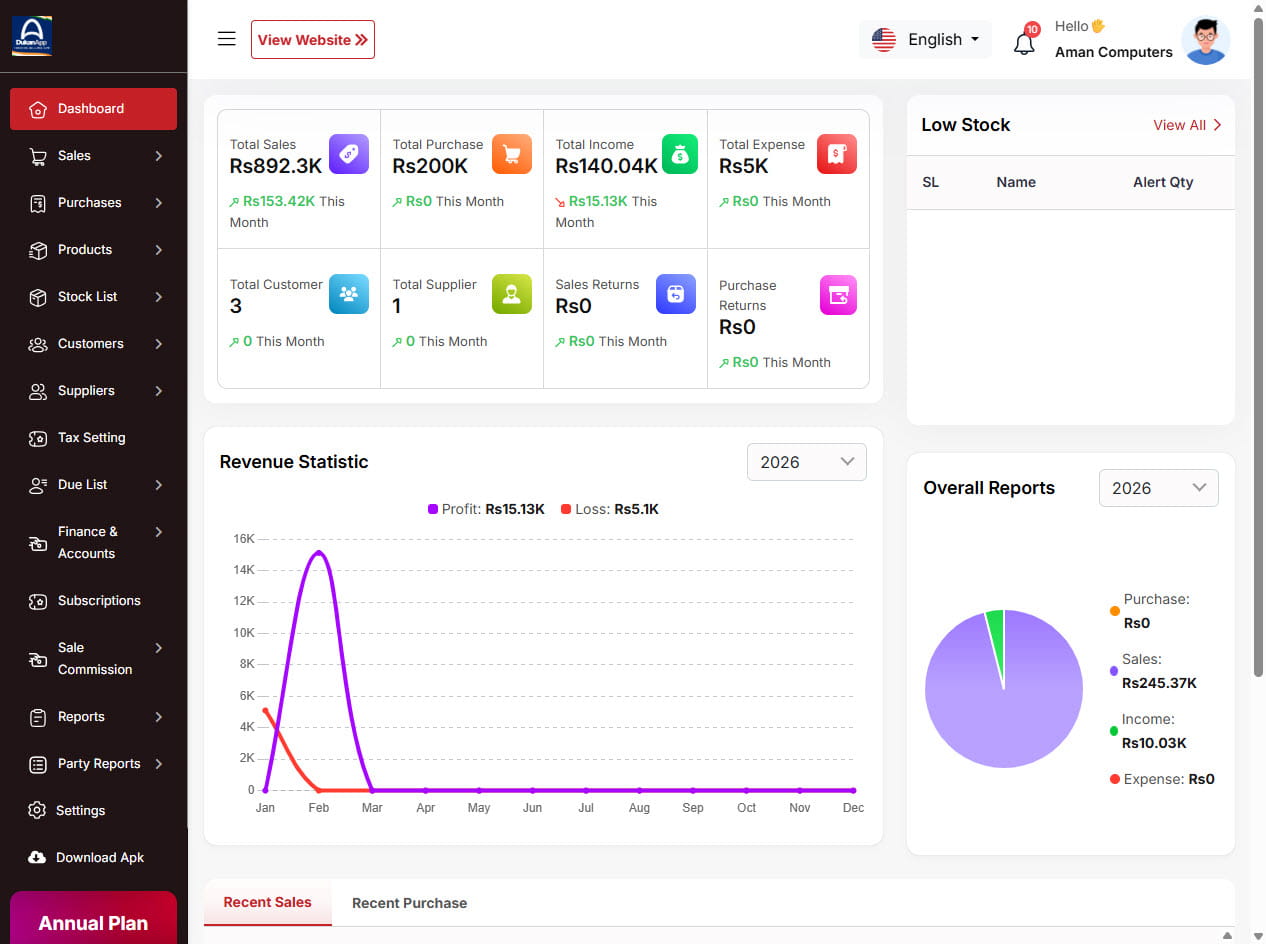
Task: Click the Purchase Returns icon
Action: (838, 295)
